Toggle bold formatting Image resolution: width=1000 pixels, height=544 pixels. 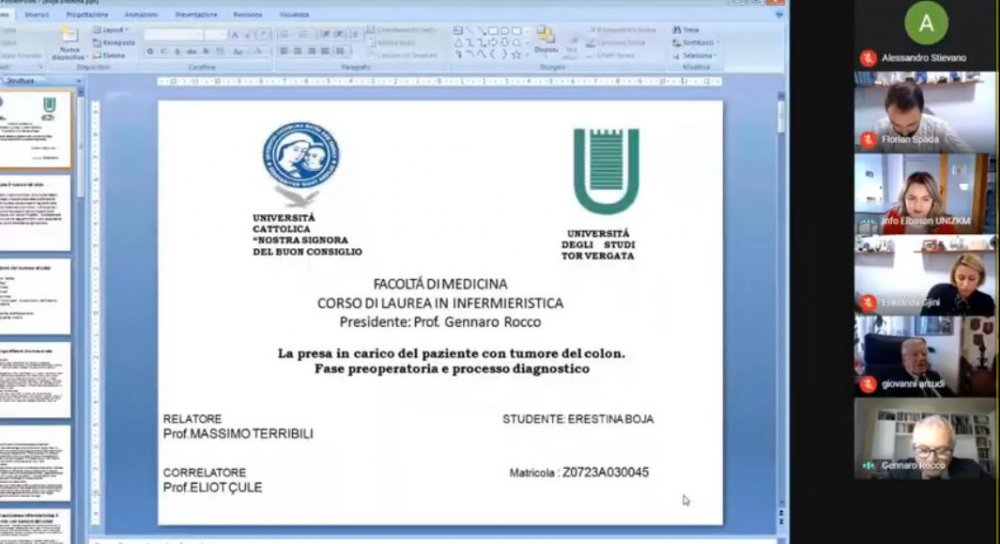pyautogui.click(x=150, y=51)
